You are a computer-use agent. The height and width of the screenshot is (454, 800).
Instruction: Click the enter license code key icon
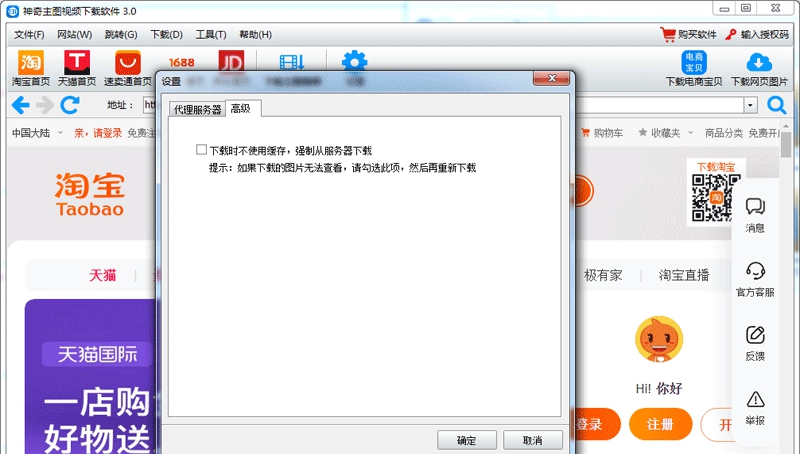tap(731, 34)
